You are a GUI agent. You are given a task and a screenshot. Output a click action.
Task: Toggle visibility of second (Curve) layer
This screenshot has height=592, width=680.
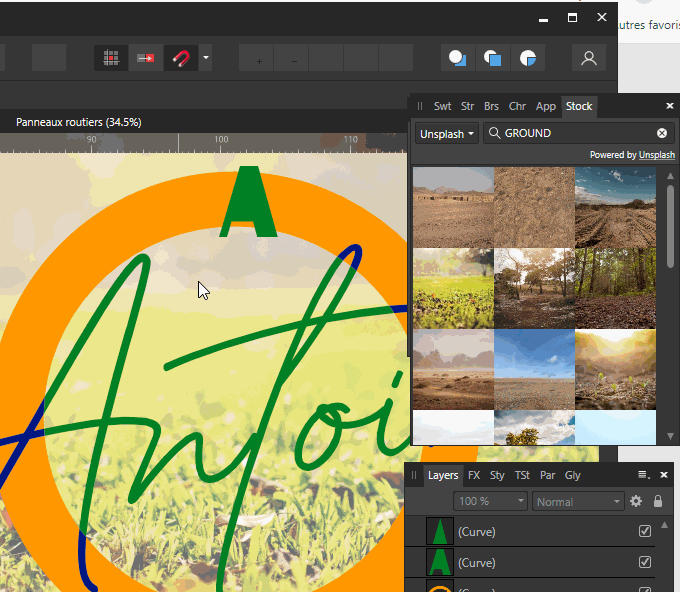tap(645, 562)
